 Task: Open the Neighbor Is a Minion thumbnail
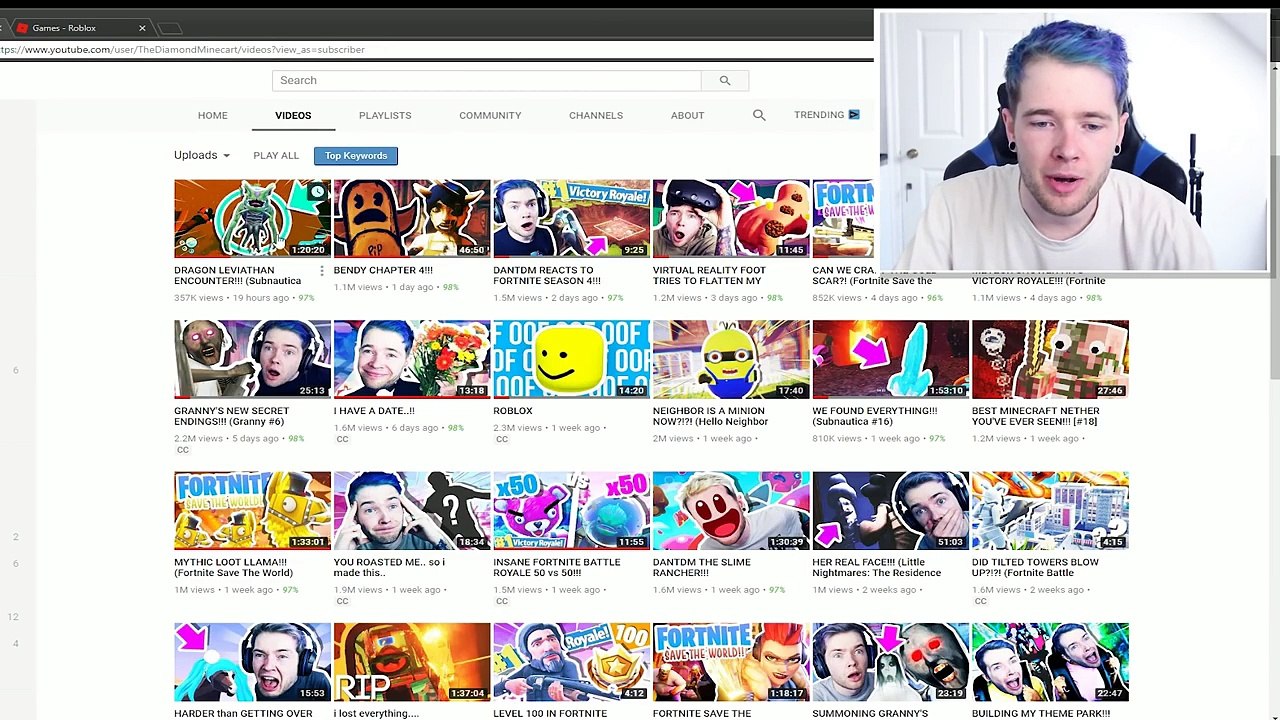(x=731, y=359)
